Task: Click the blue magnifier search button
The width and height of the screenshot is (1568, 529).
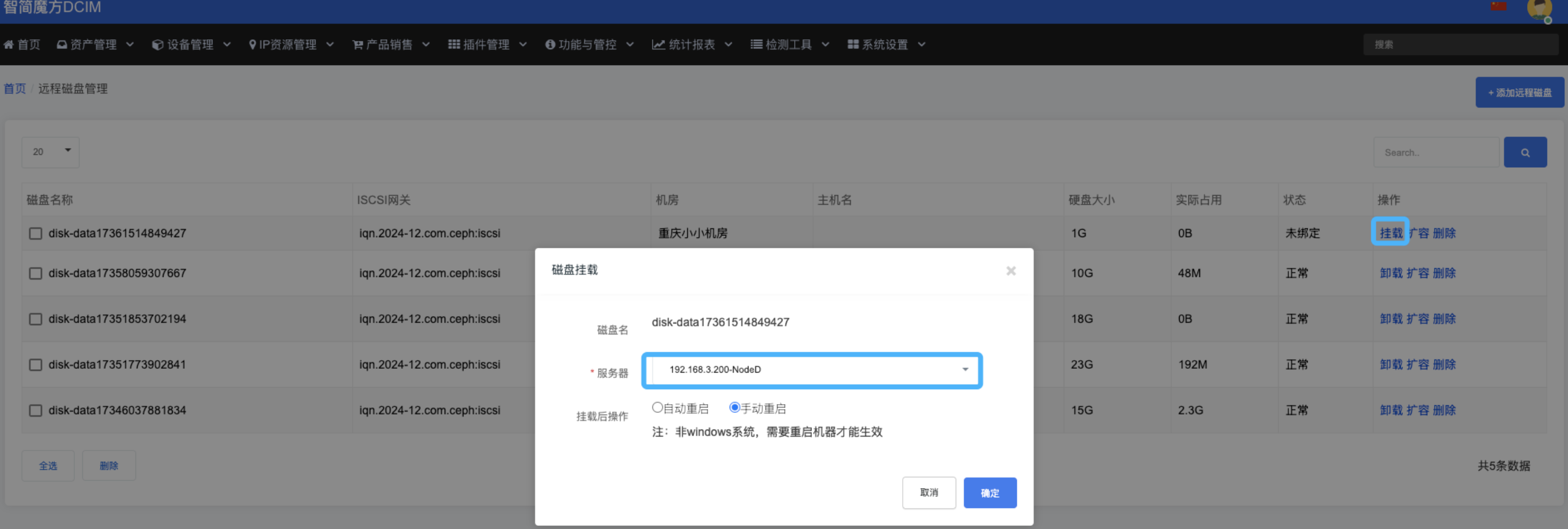Action: [x=1525, y=152]
